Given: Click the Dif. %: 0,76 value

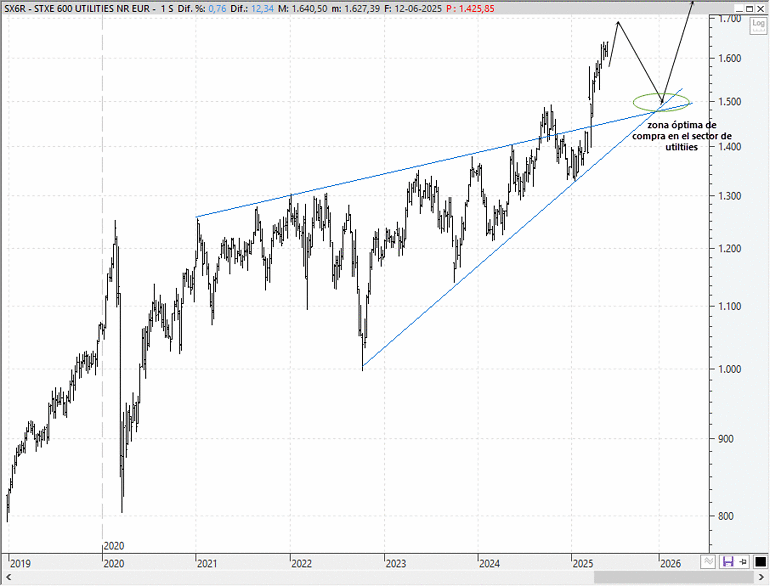Looking at the screenshot, I should coord(203,9).
